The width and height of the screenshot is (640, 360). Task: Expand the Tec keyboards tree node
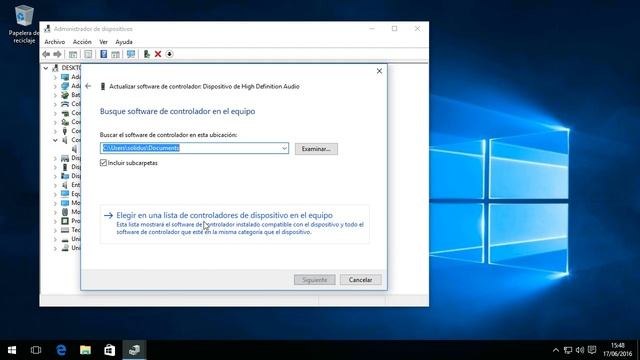(55, 230)
